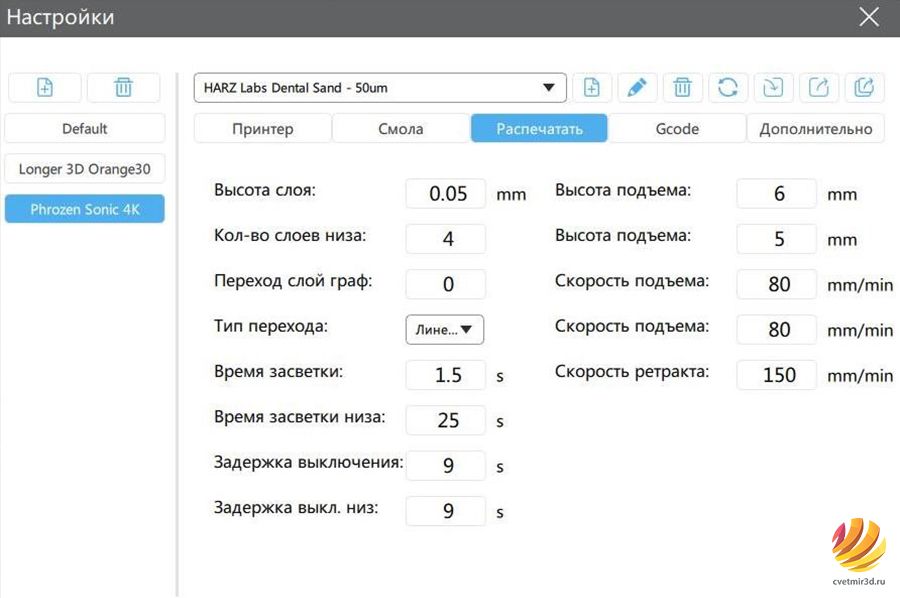Click the Скорость ретракта label
This screenshot has width=900, height=598.
(632, 372)
